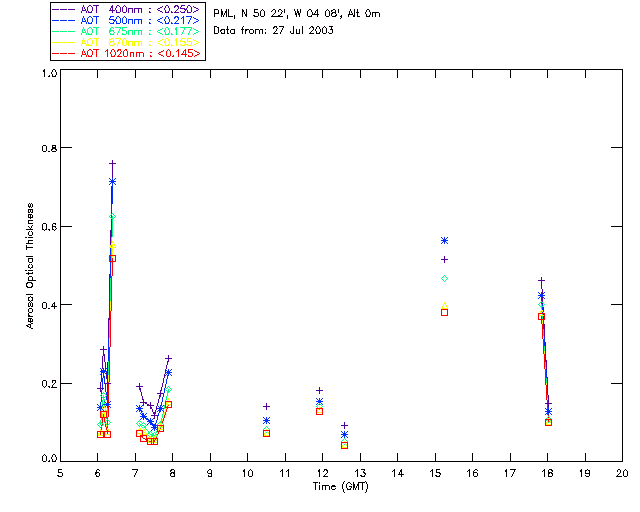
Task: Click the x-axis tick label '17'
Action: point(510,473)
